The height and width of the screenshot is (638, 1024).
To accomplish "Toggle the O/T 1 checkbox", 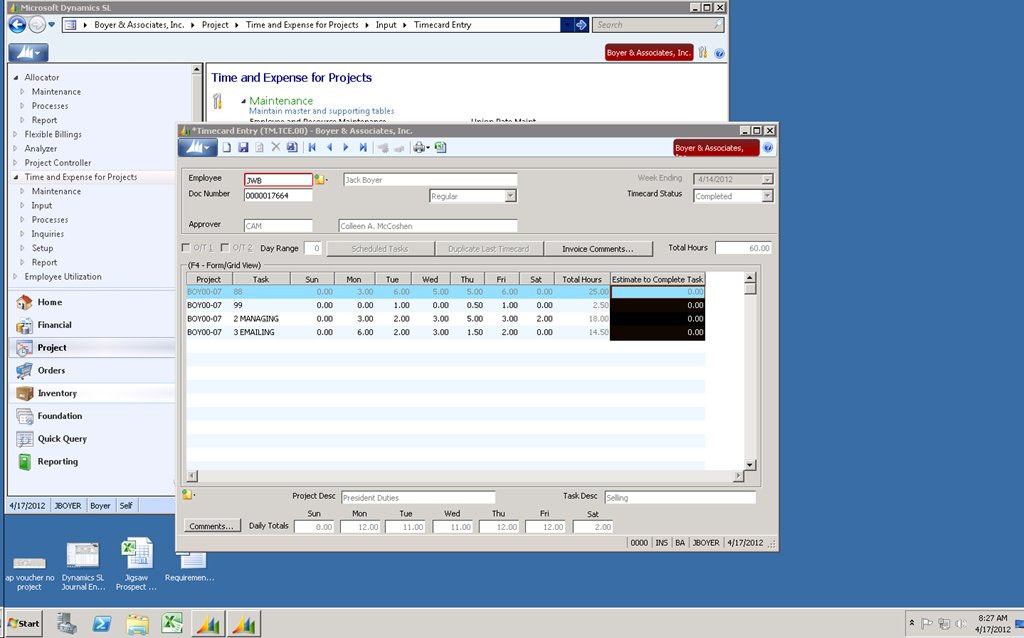I will click(186, 247).
